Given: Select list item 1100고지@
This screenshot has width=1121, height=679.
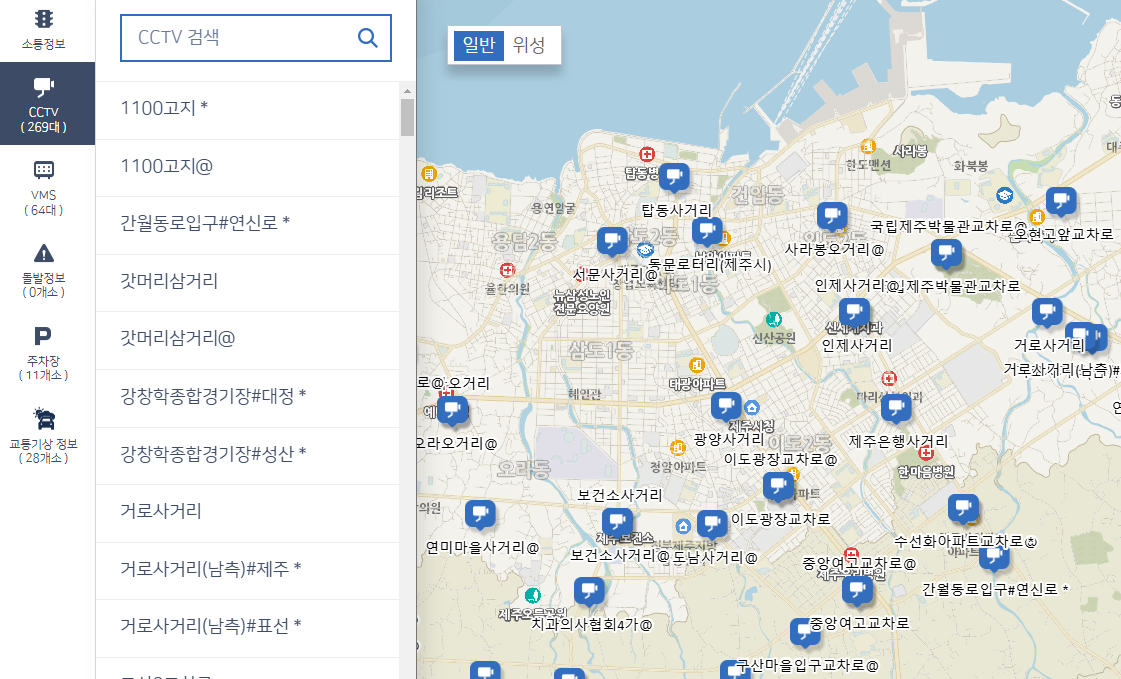Looking at the screenshot, I should [247, 168].
